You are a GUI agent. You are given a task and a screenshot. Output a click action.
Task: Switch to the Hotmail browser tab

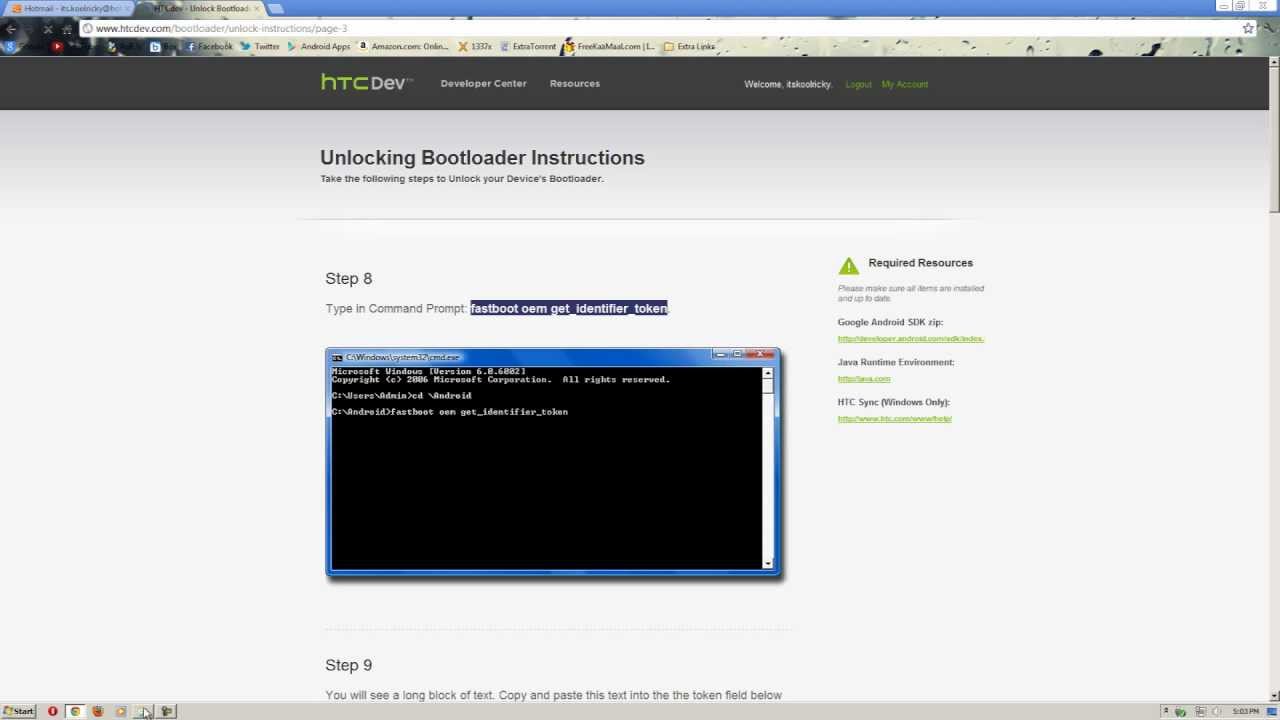click(x=70, y=8)
